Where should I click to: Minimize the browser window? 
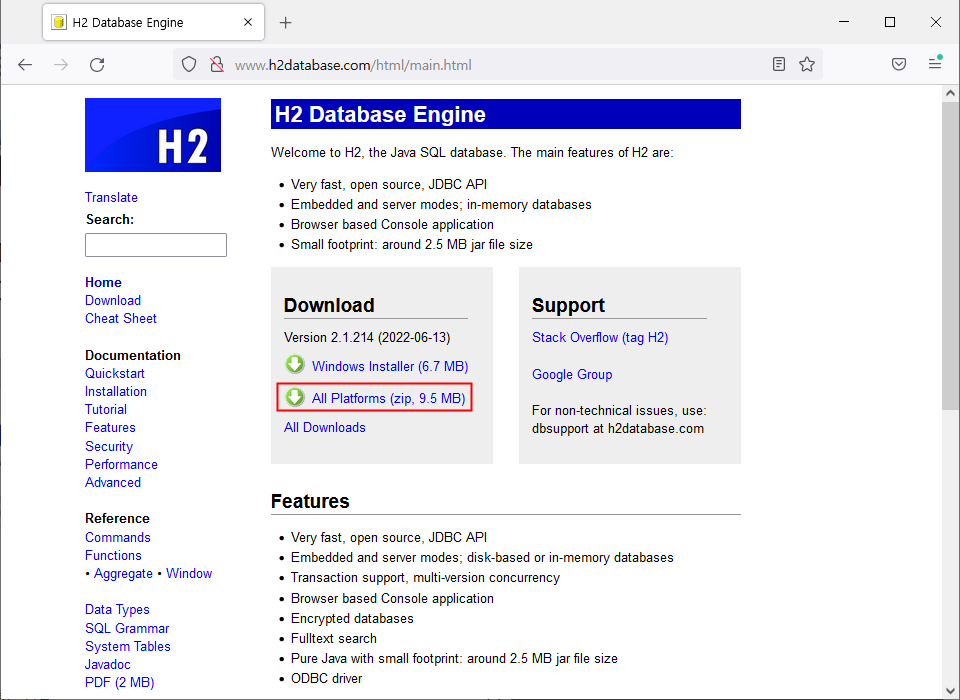tap(844, 21)
